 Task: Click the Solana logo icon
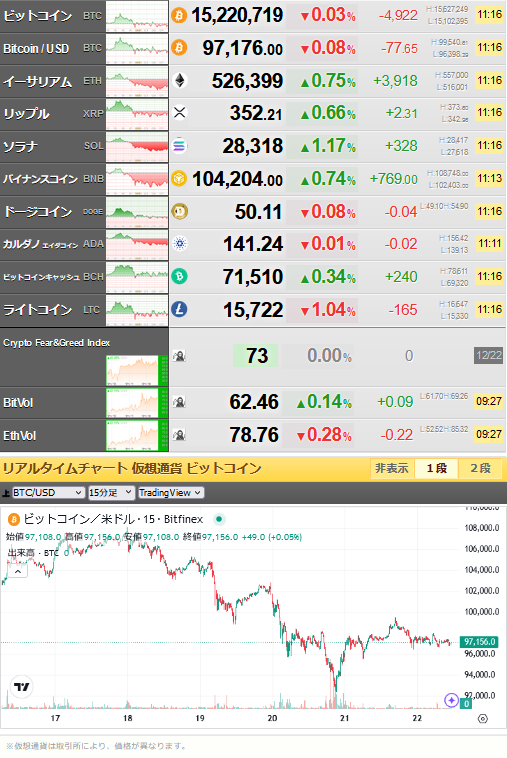(x=179, y=146)
